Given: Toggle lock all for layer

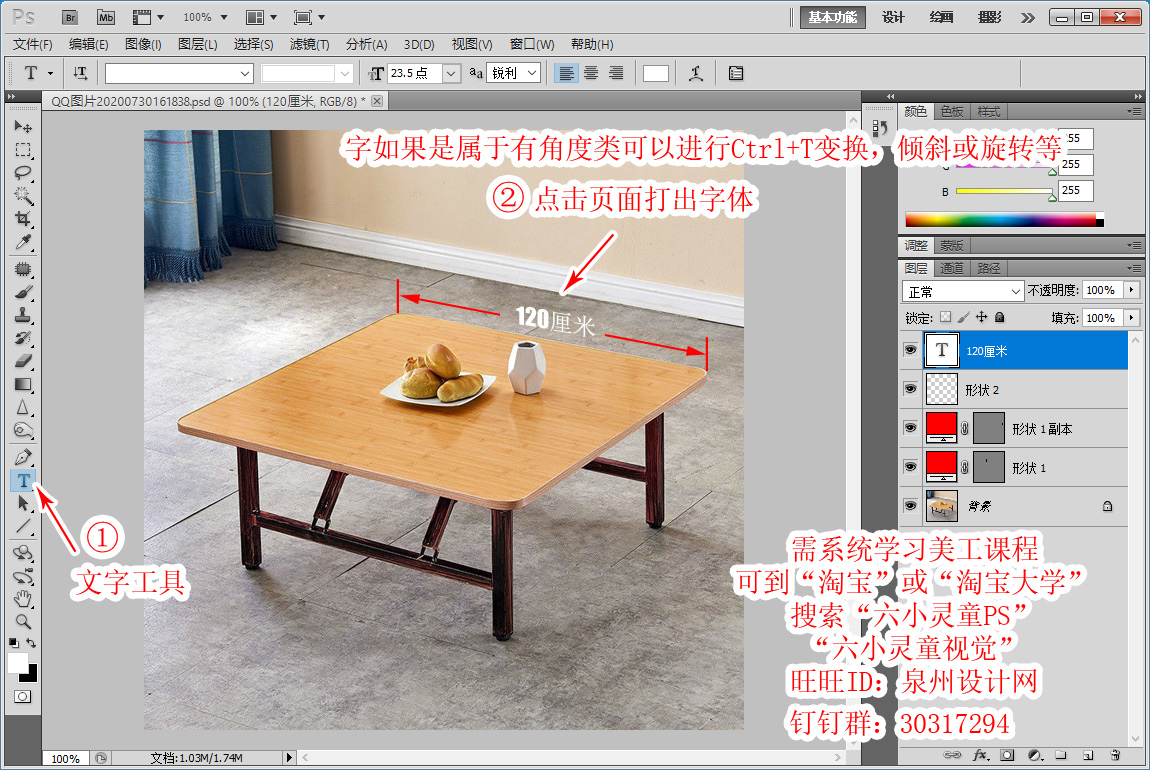Looking at the screenshot, I should [999, 317].
